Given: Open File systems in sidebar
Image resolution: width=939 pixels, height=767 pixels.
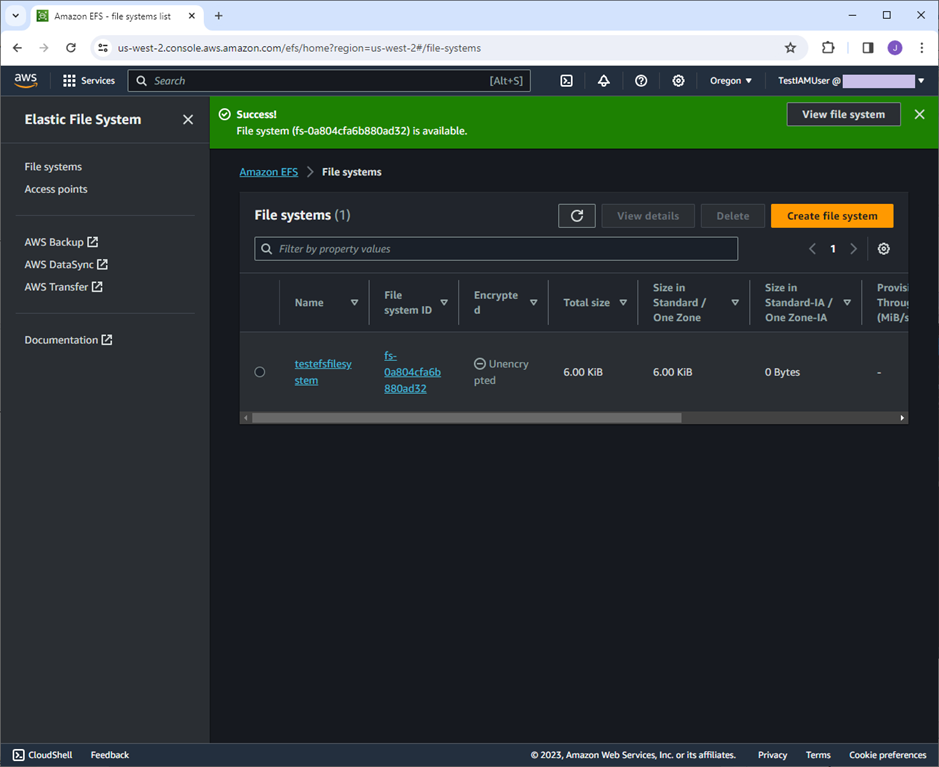Looking at the screenshot, I should [x=53, y=167].
